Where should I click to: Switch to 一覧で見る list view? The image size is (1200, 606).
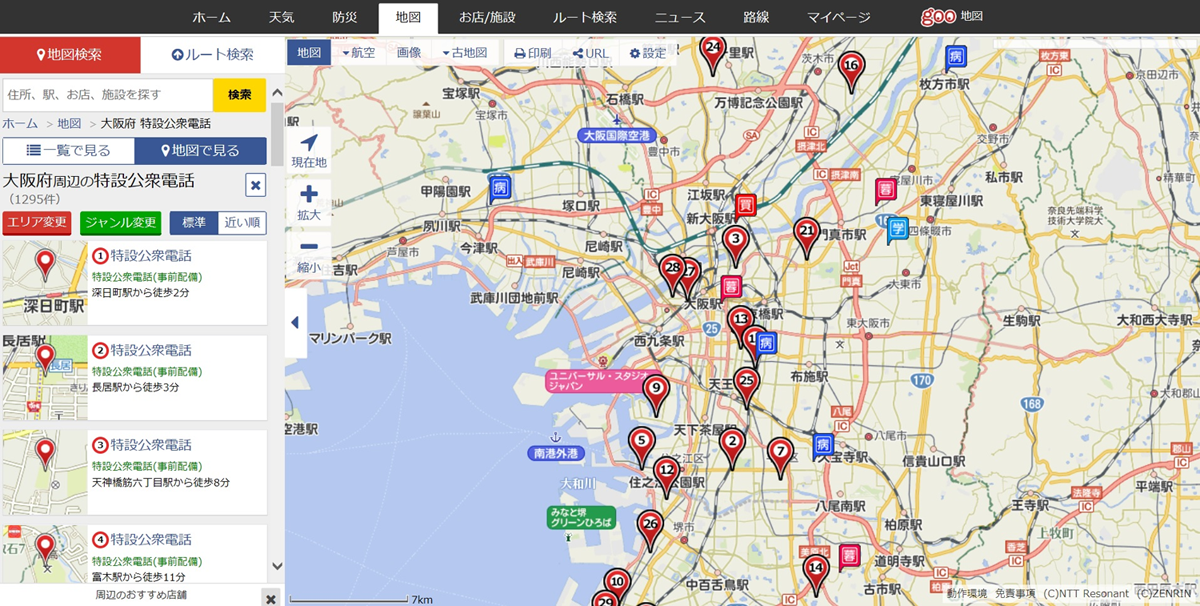coord(68,151)
